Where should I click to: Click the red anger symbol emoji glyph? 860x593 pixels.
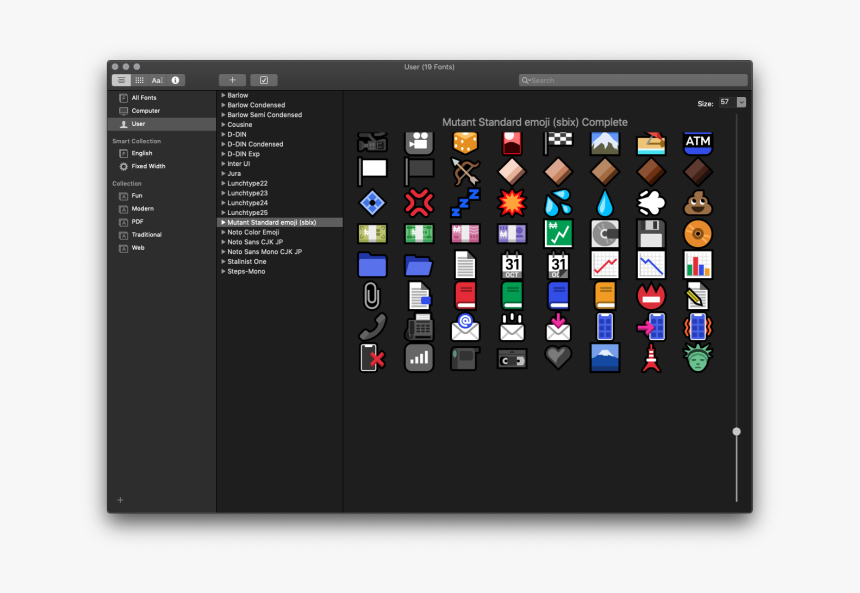click(x=419, y=202)
